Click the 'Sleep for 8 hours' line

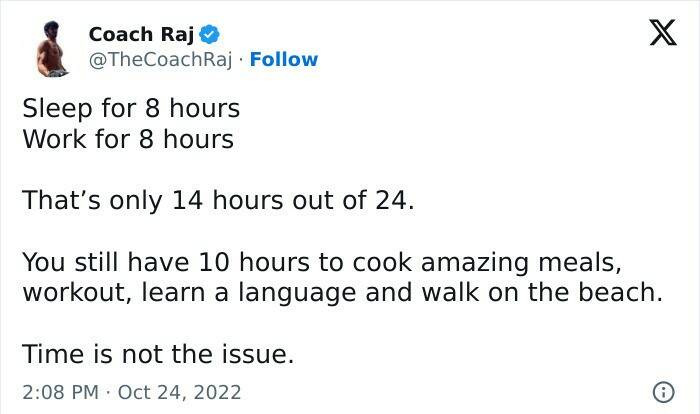[x=130, y=107]
